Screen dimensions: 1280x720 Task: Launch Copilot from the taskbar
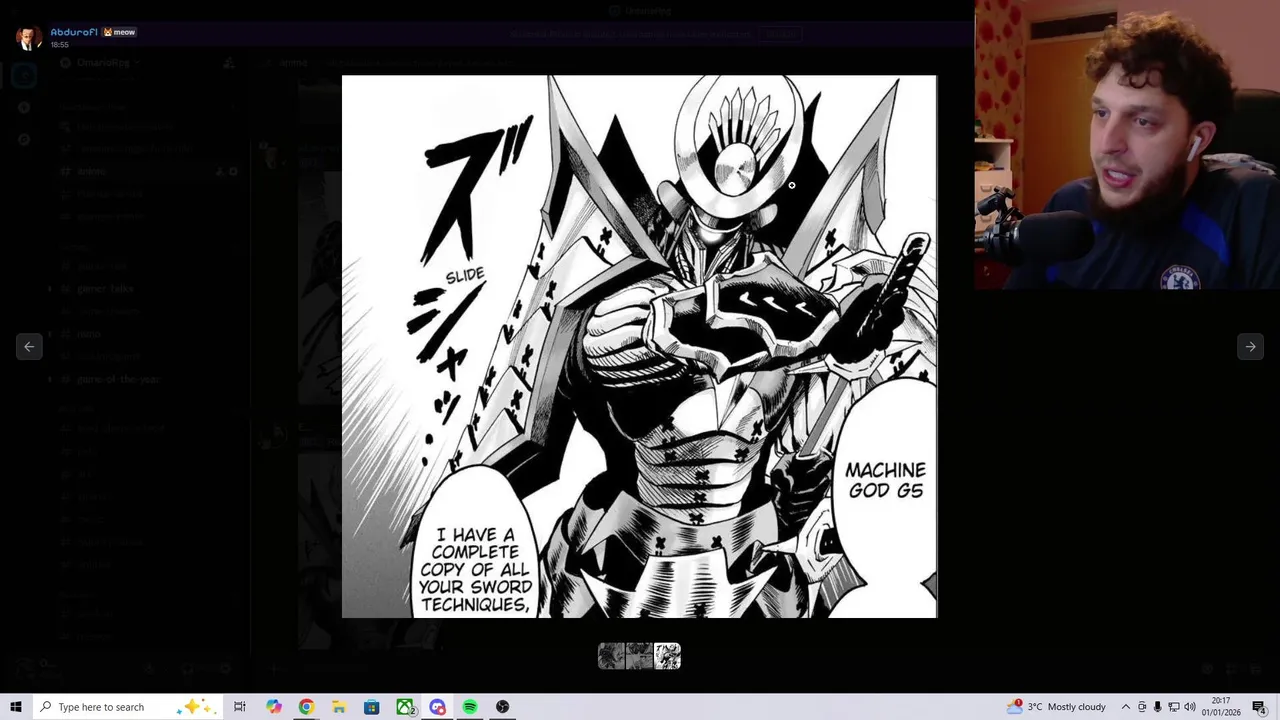coord(274,707)
